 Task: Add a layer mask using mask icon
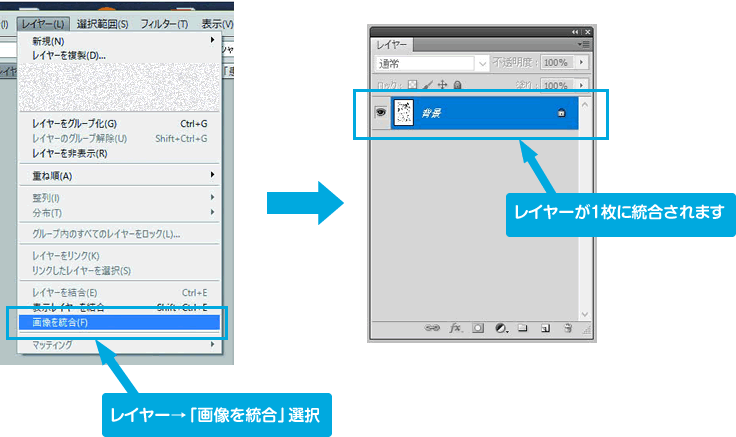(x=477, y=327)
